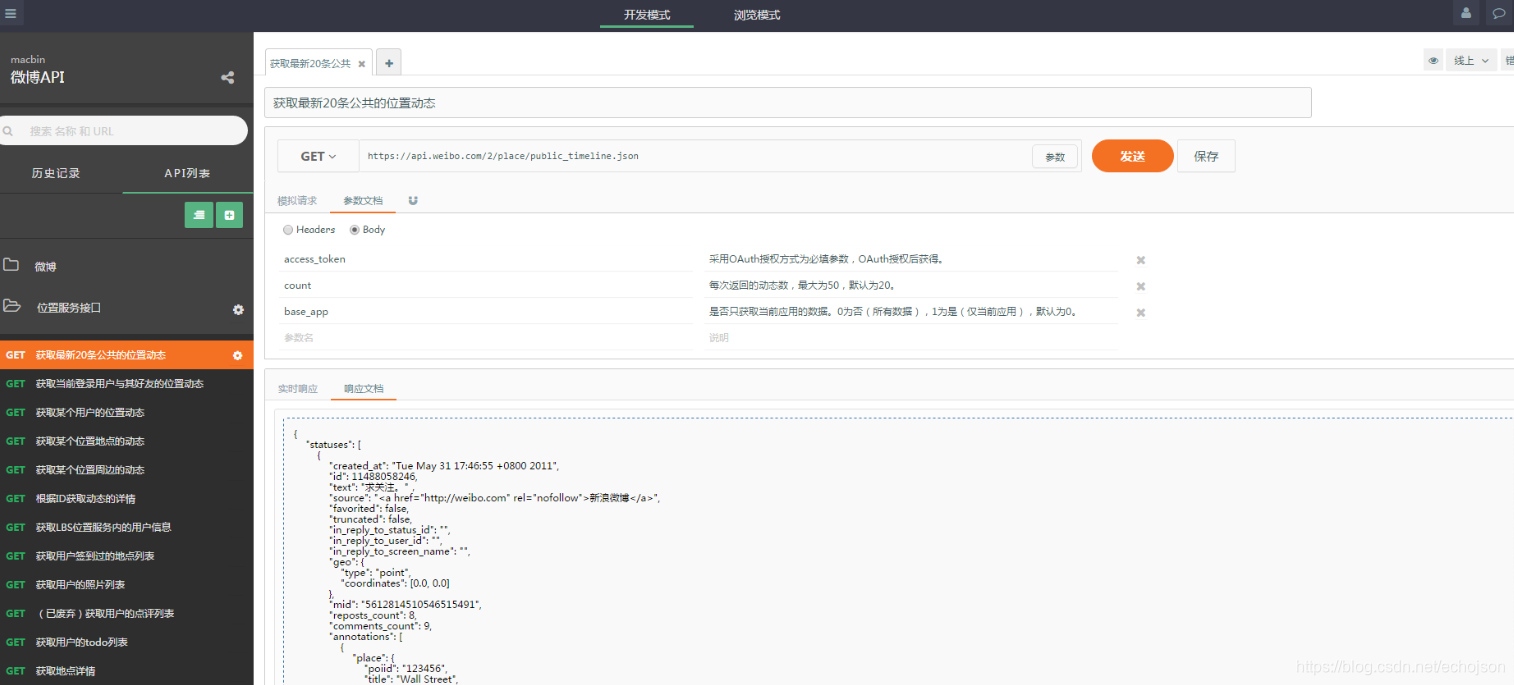Open the chat message icon

pos(1499,14)
